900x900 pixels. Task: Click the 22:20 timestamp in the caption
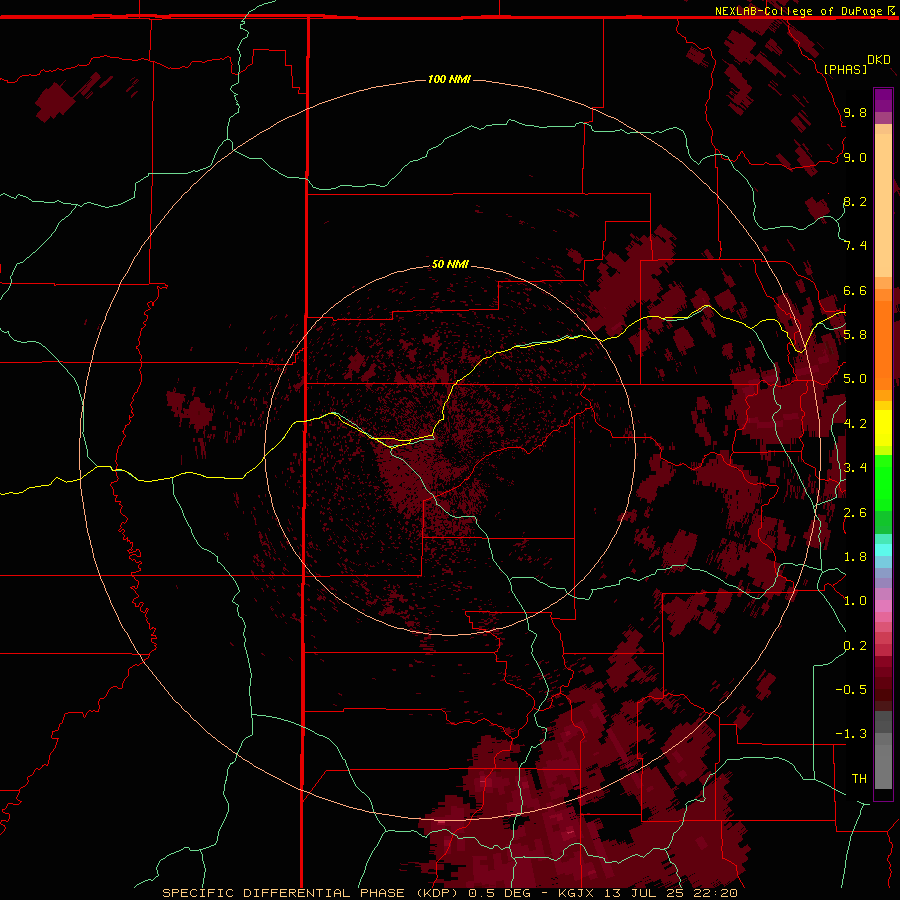[x=718, y=893]
